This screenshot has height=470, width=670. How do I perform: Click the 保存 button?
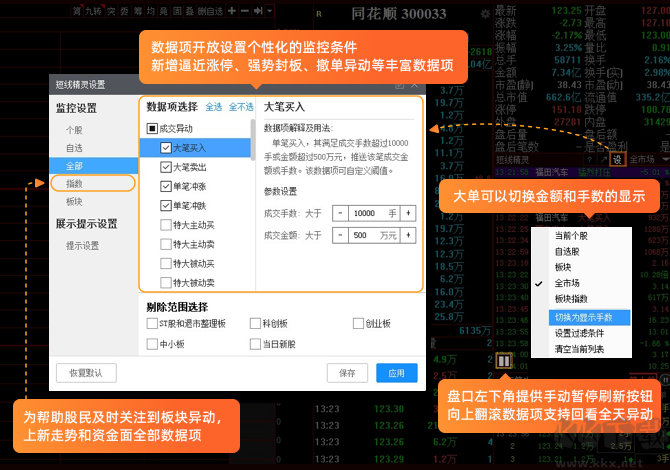click(347, 373)
